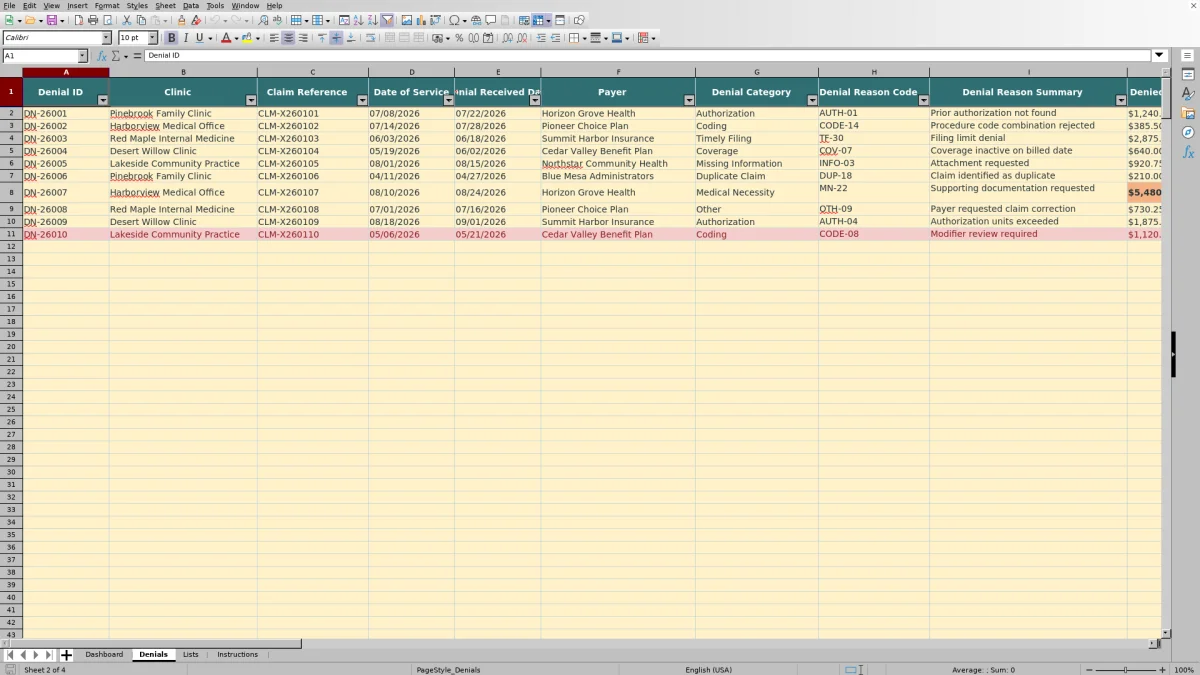
Task: Add new sheet plus button
Action: point(67,655)
